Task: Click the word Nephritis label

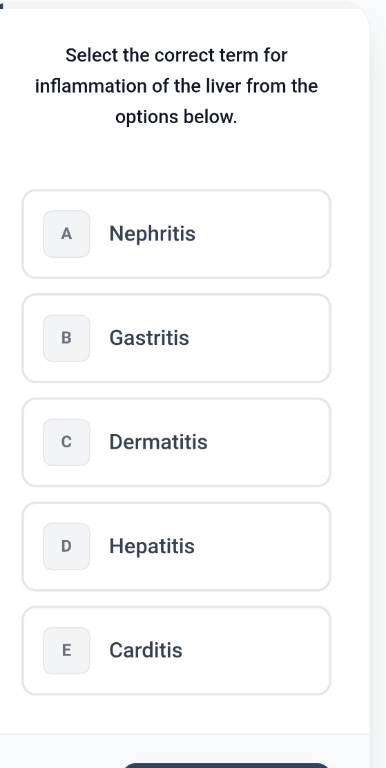Action: 152,234
